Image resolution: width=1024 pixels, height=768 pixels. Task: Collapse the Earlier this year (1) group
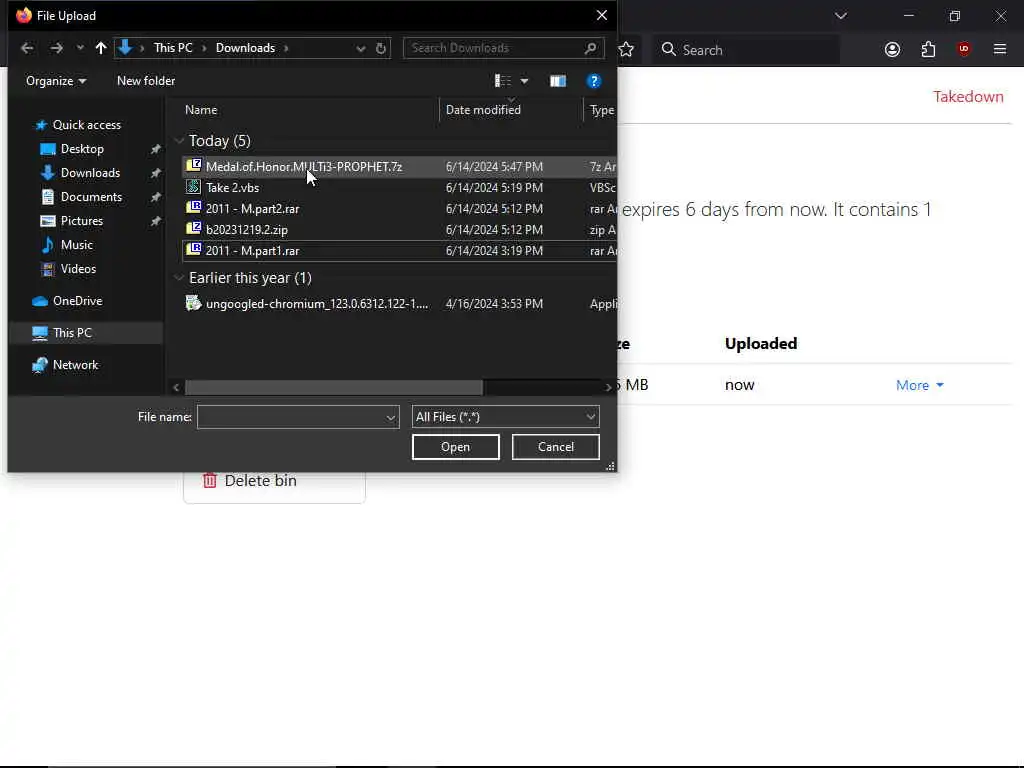(179, 278)
